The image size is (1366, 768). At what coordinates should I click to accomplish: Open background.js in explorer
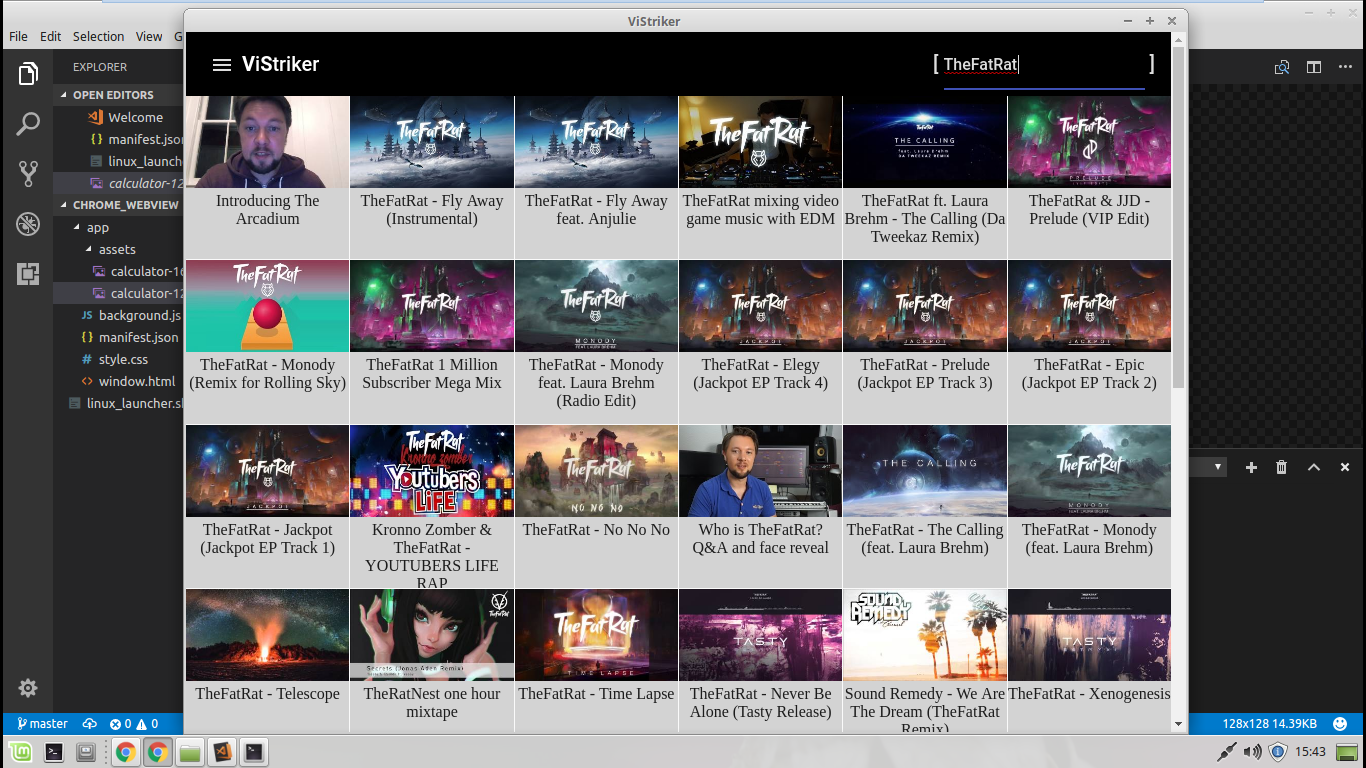coord(118,315)
